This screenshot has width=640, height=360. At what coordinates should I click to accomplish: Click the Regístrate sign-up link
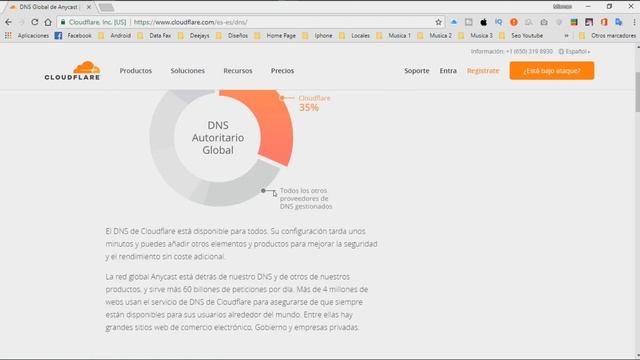483,71
